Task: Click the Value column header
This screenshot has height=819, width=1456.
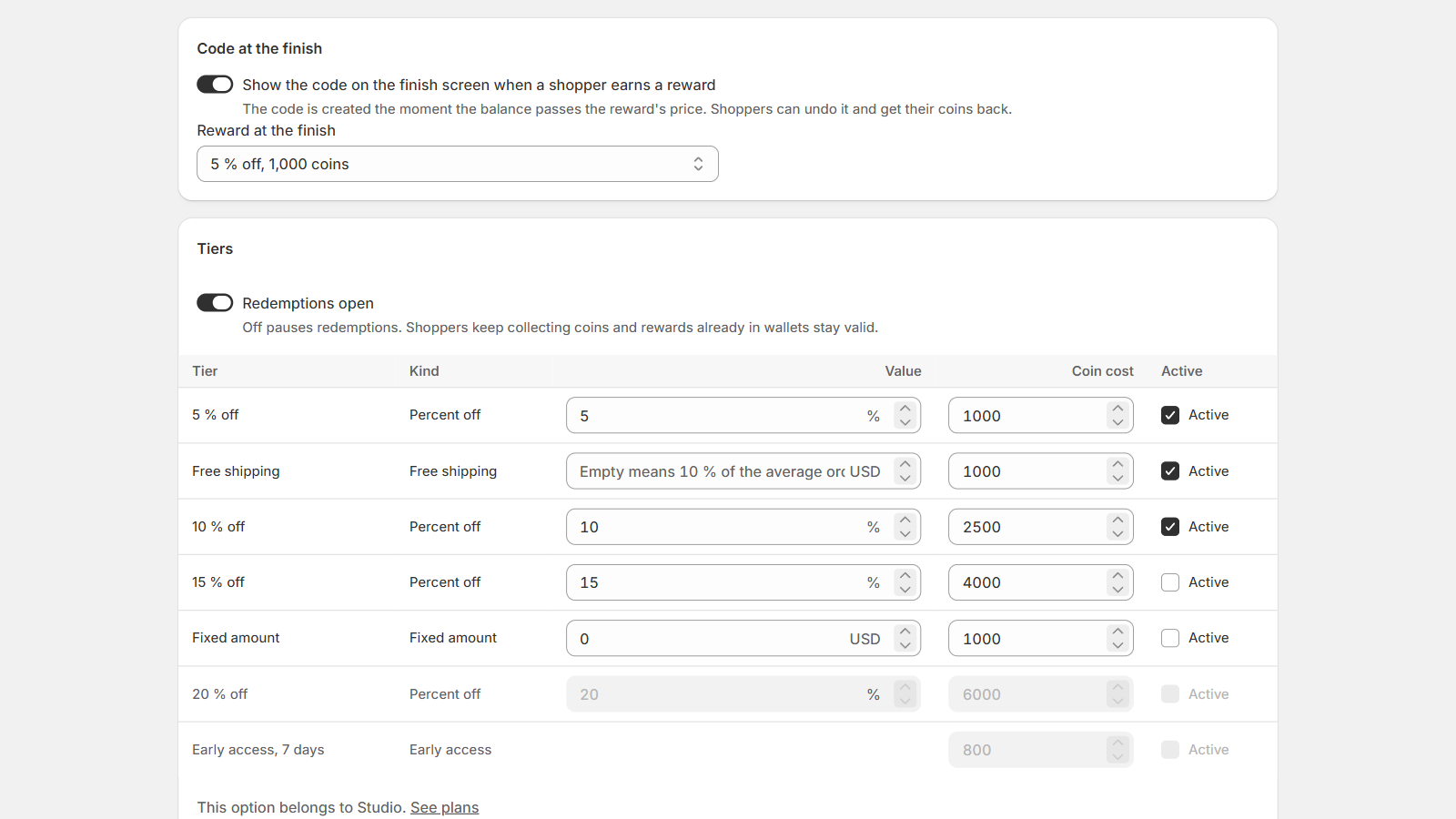Action: (x=903, y=371)
